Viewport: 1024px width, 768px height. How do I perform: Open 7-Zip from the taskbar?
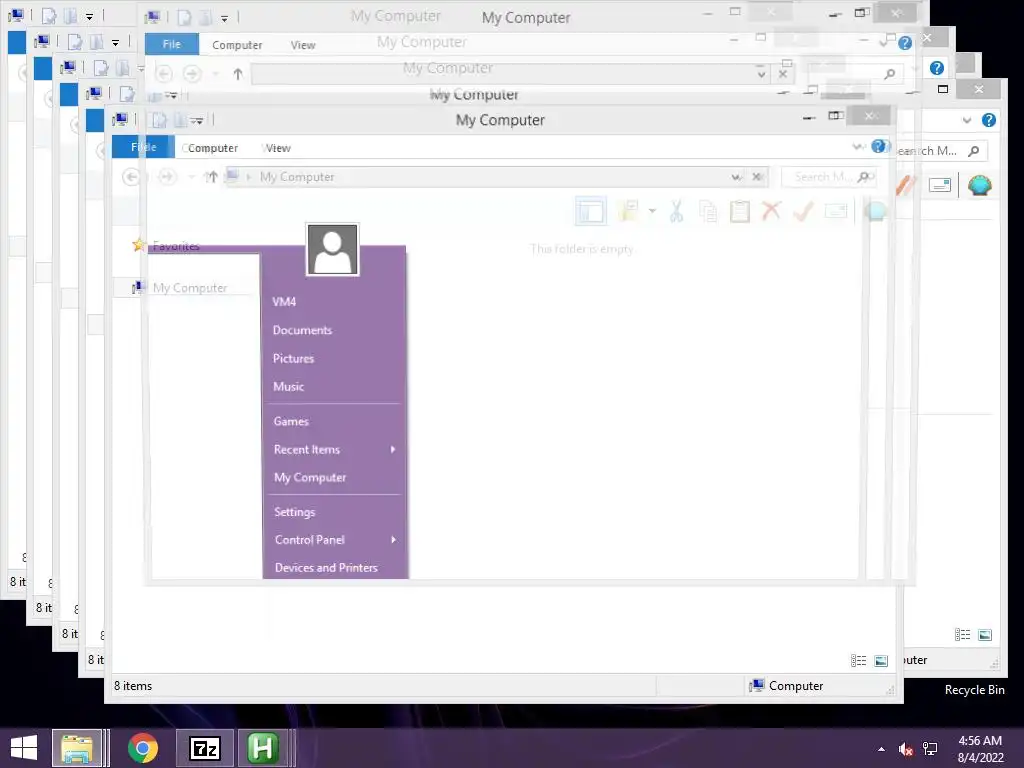(204, 748)
